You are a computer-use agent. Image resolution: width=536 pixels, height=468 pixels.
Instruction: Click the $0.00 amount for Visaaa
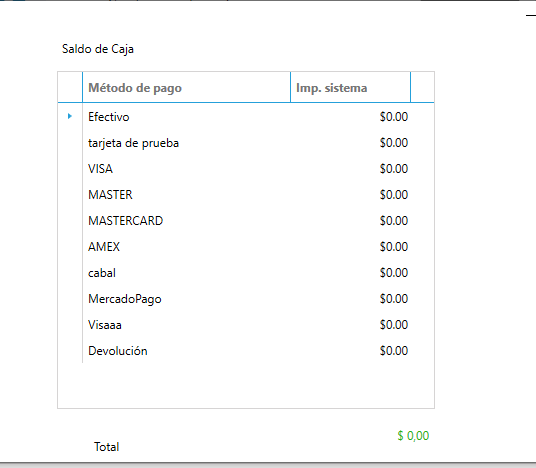pos(394,325)
